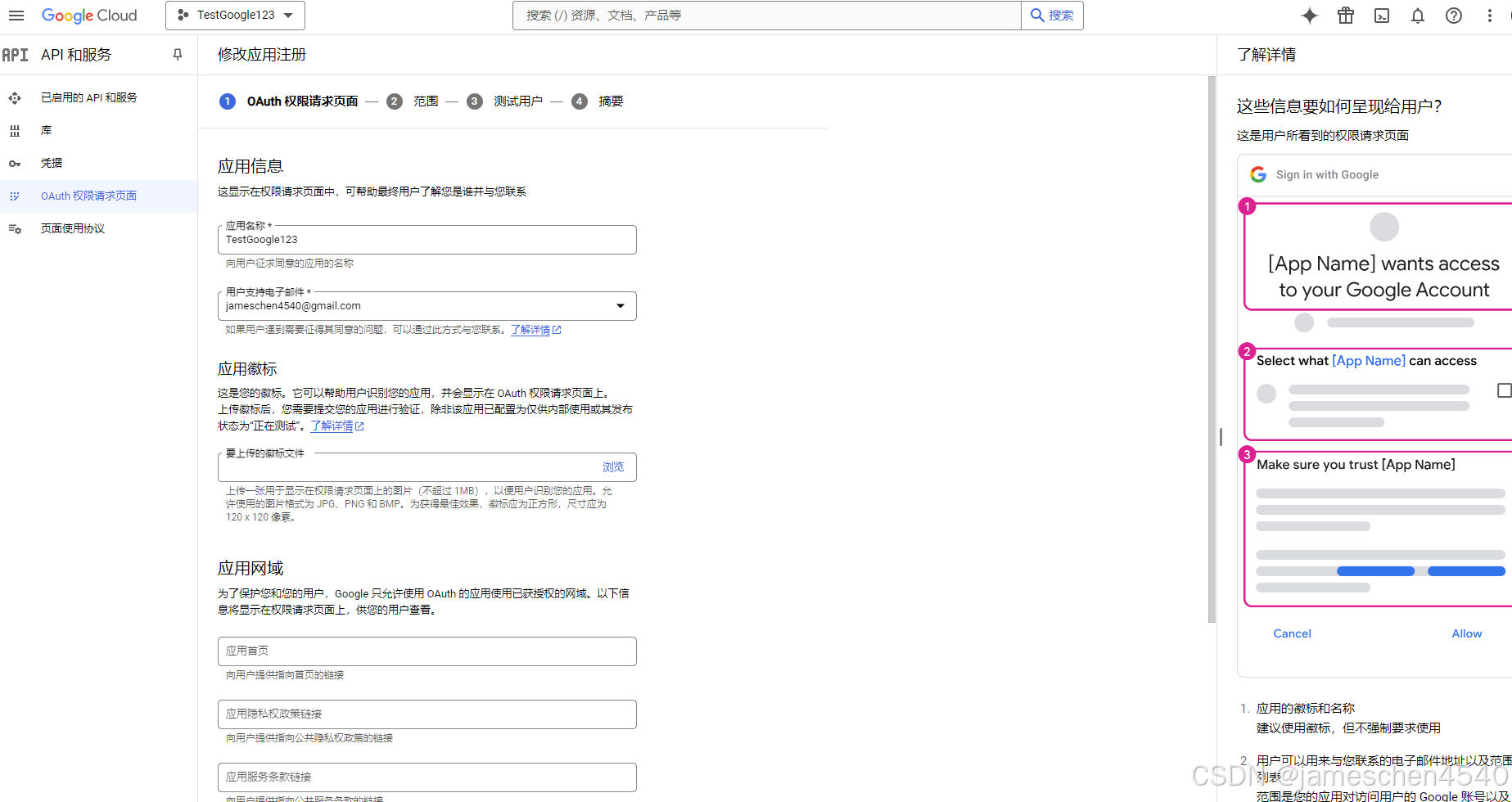The width and height of the screenshot is (1512, 802).
Task: Pin the API 和服务 product
Action: coord(178,55)
